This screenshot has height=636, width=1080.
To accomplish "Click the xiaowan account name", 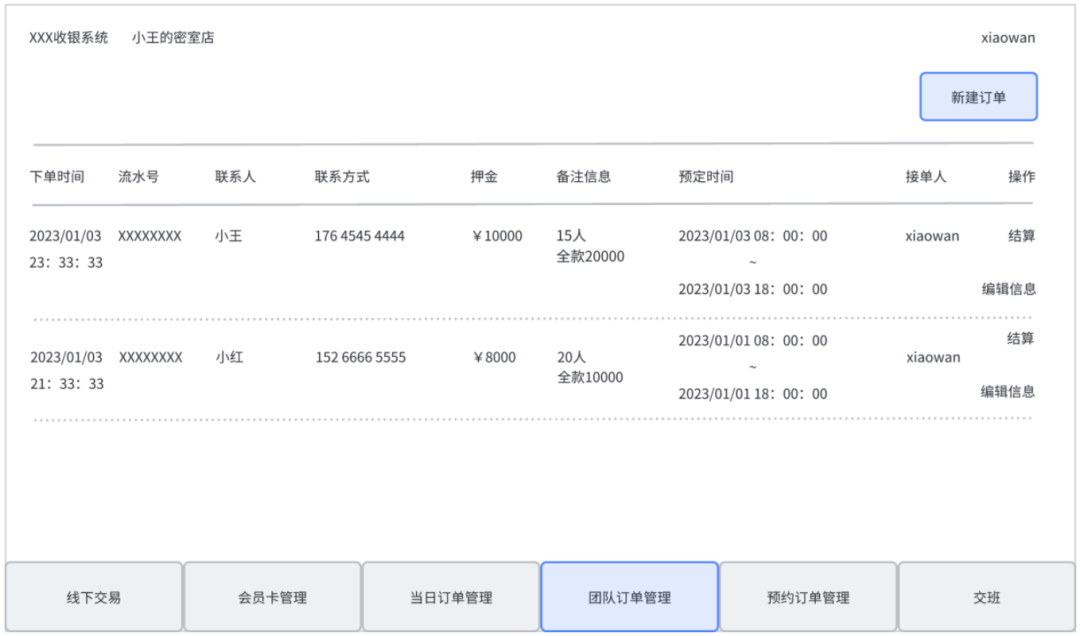I will 1008,37.
